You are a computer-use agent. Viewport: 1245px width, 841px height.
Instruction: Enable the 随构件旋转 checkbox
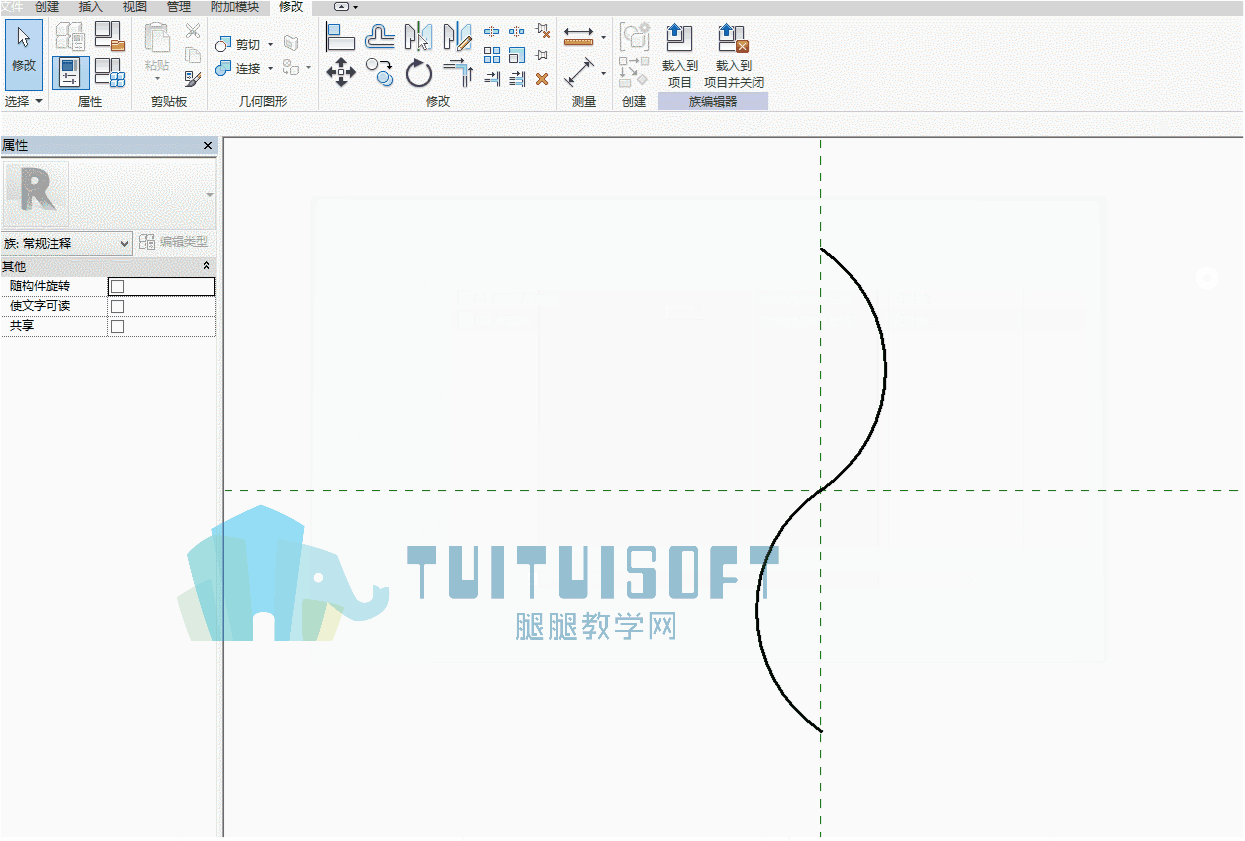[x=117, y=287]
